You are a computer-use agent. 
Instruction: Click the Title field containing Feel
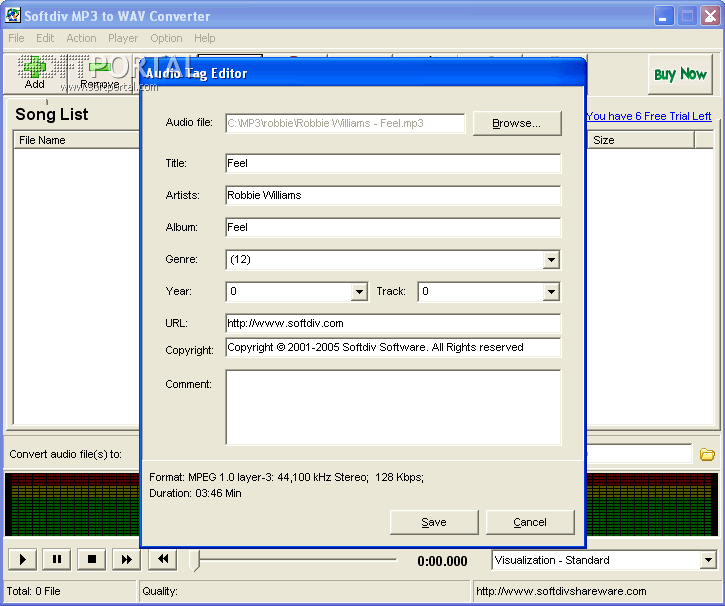coord(393,163)
